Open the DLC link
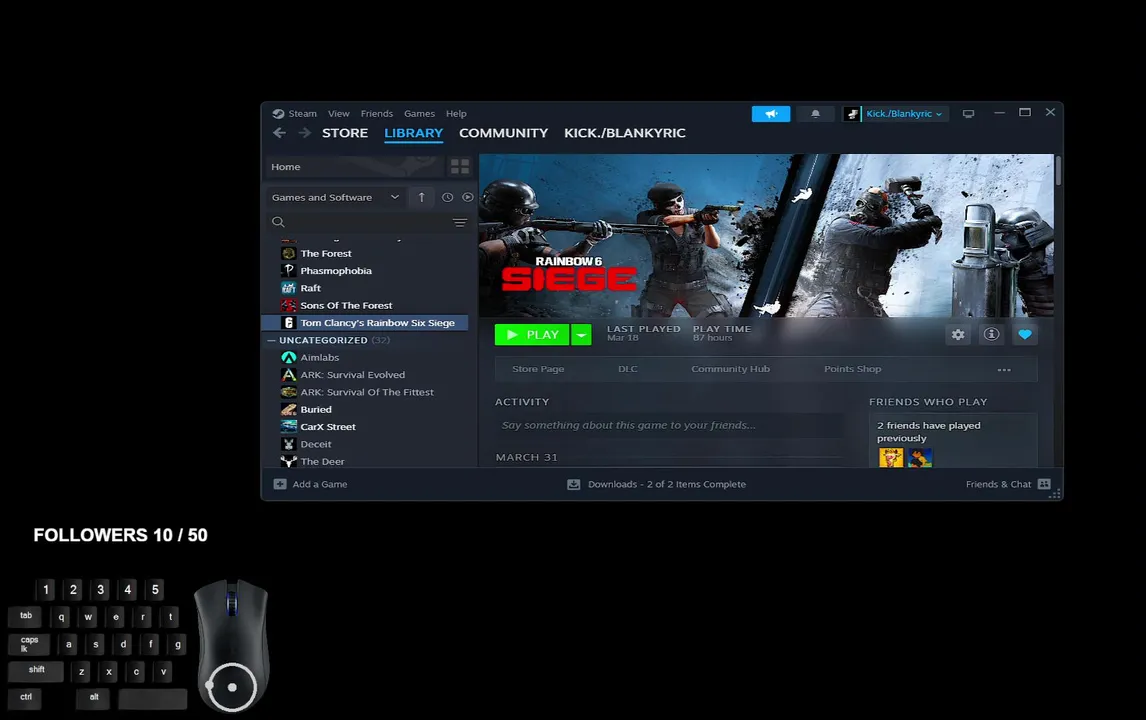The image size is (1146, 720). pyautogui.click(x=628, y=369)
